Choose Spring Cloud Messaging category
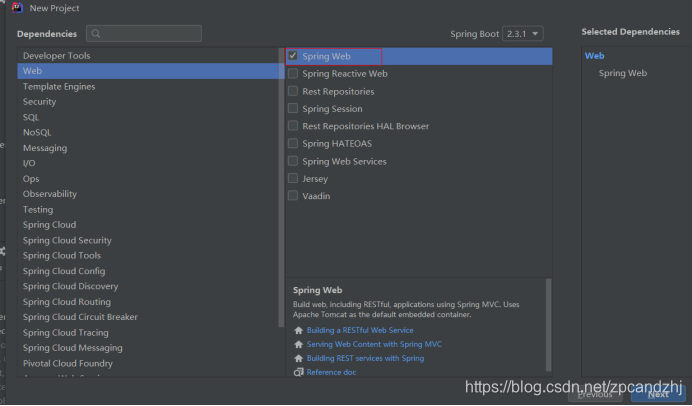692x406 pixels. click(148, 348)
